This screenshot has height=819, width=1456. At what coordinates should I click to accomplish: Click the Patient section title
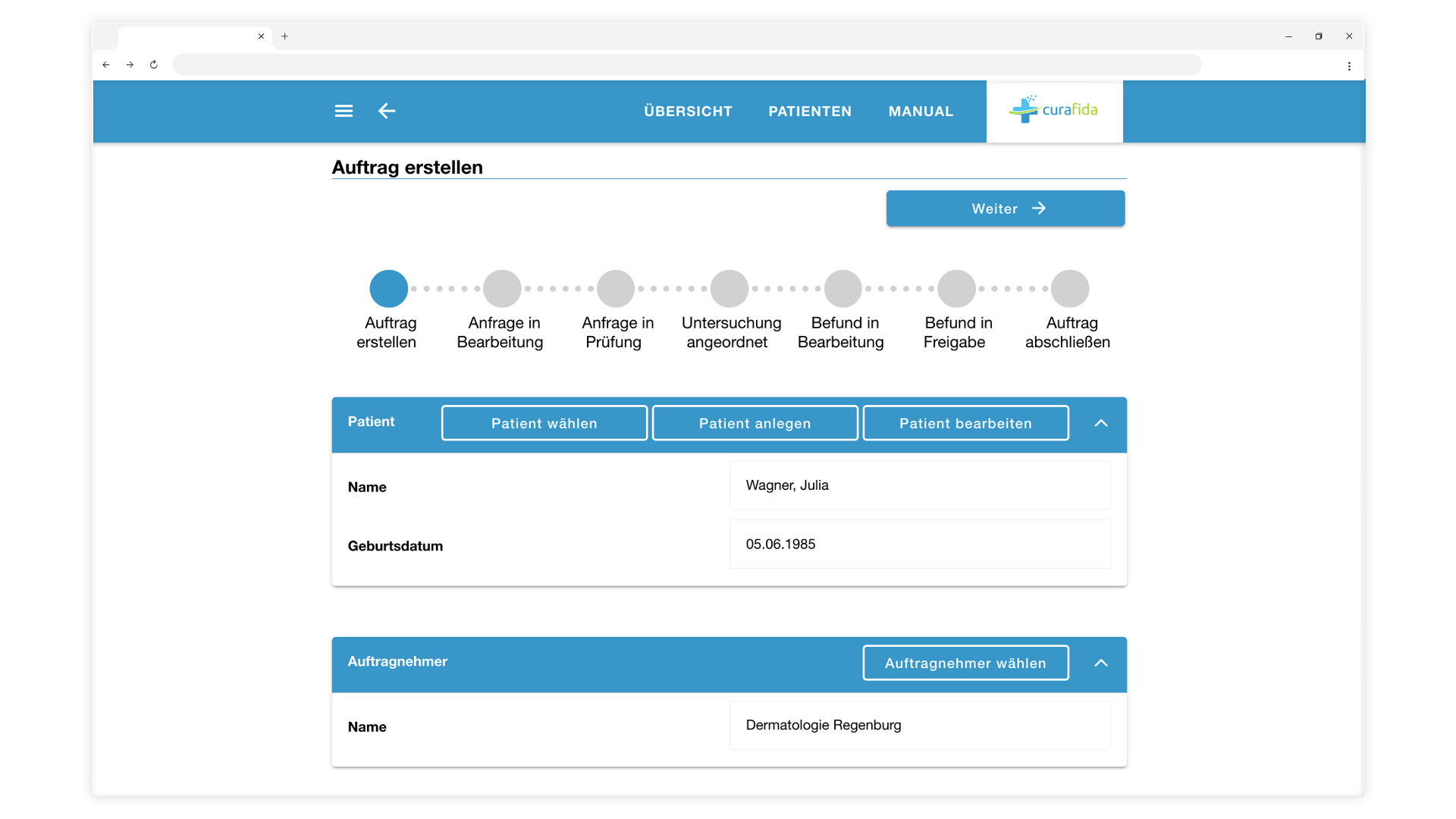click(x=371, y=422)
